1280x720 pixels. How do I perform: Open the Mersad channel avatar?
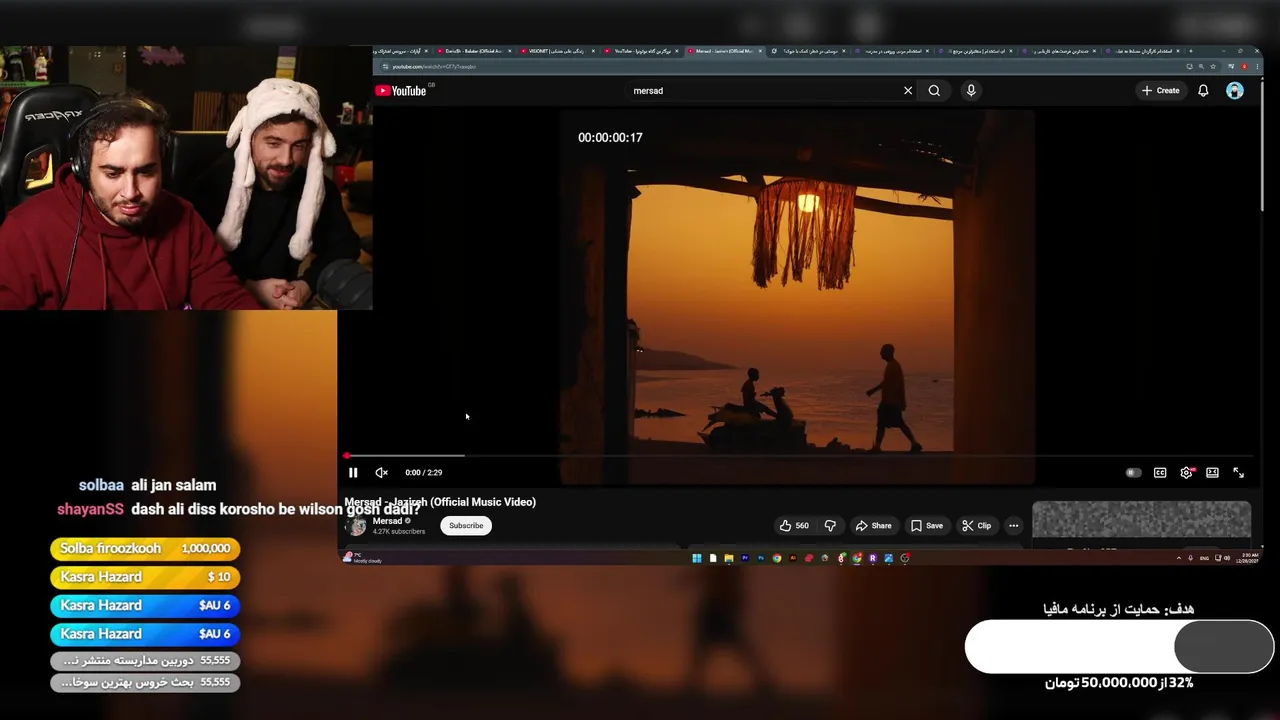(x=356, y=526)
